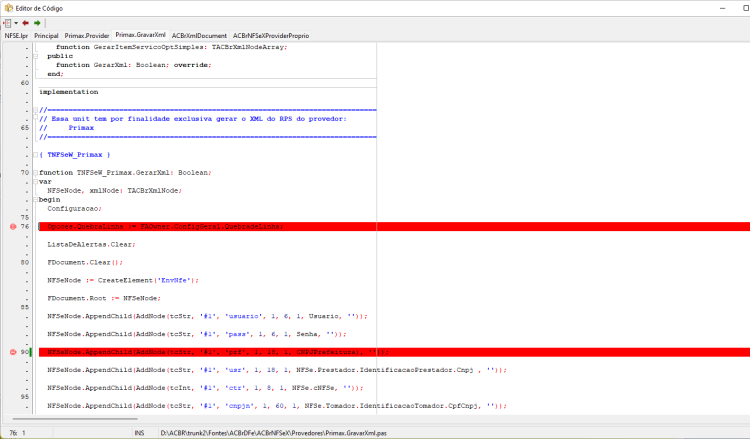Place cursor on 'implementation' keyword

[x=68, y=92]
